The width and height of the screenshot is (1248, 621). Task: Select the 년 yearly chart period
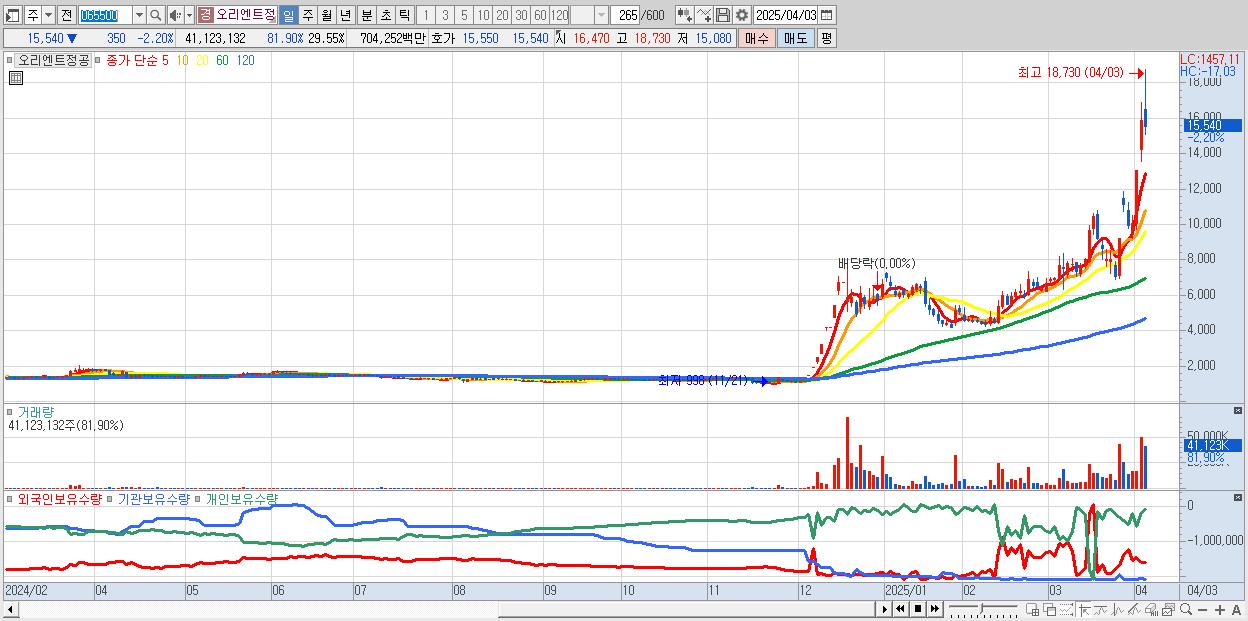(345, 15)
